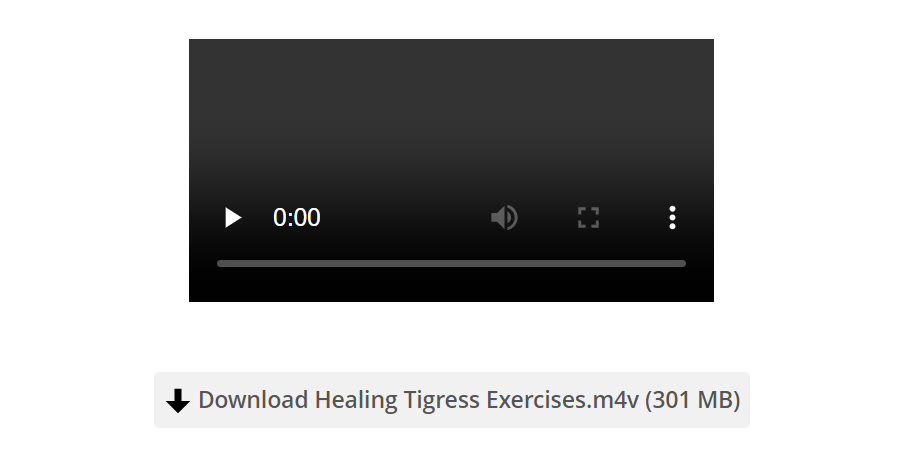Screen dimensions: 899x454
Task: Enter fullscreen mode via the fullscreen icon
Action: [x=588, y=218]
